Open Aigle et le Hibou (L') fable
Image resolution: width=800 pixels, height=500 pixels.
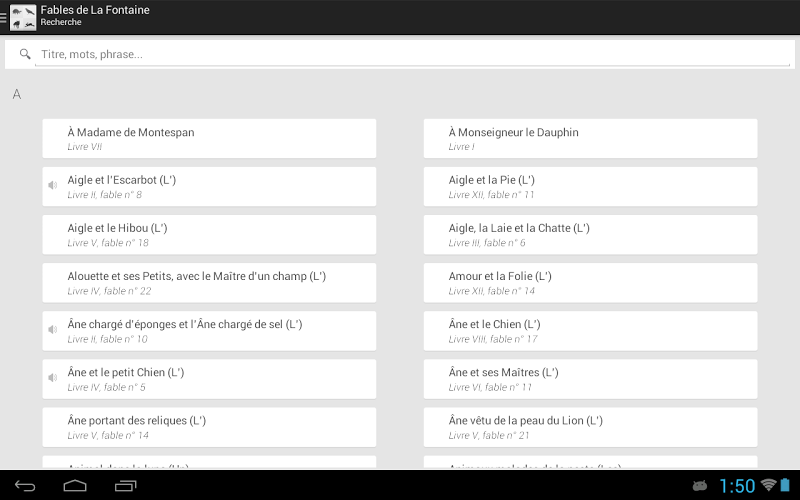(x=209, y=234)
